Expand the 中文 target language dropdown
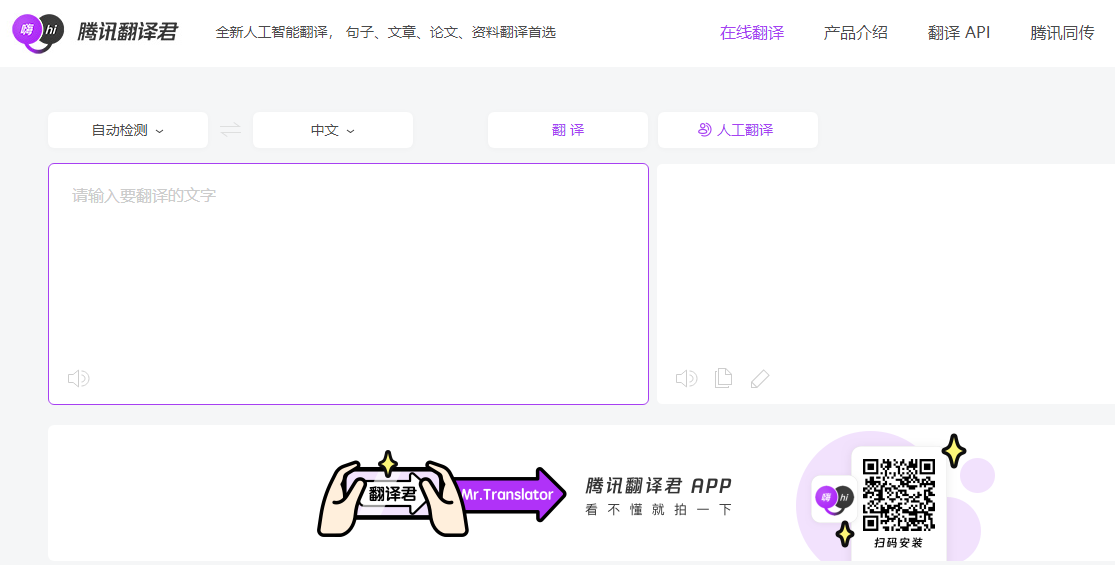The width and height of the screenshot is (1115, 565). [x=333, y=130]
